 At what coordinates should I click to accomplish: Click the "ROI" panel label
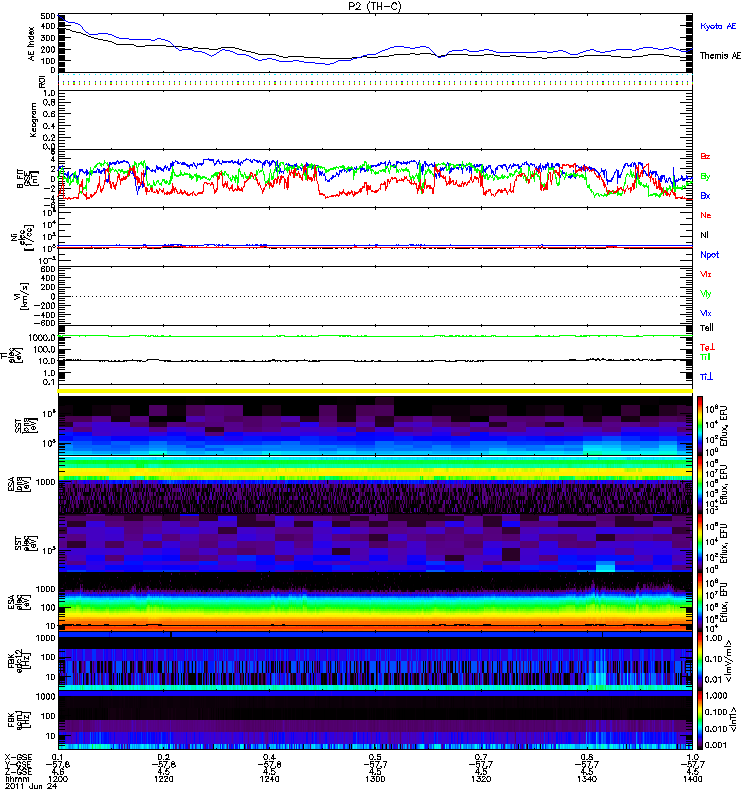click(42, 82)
